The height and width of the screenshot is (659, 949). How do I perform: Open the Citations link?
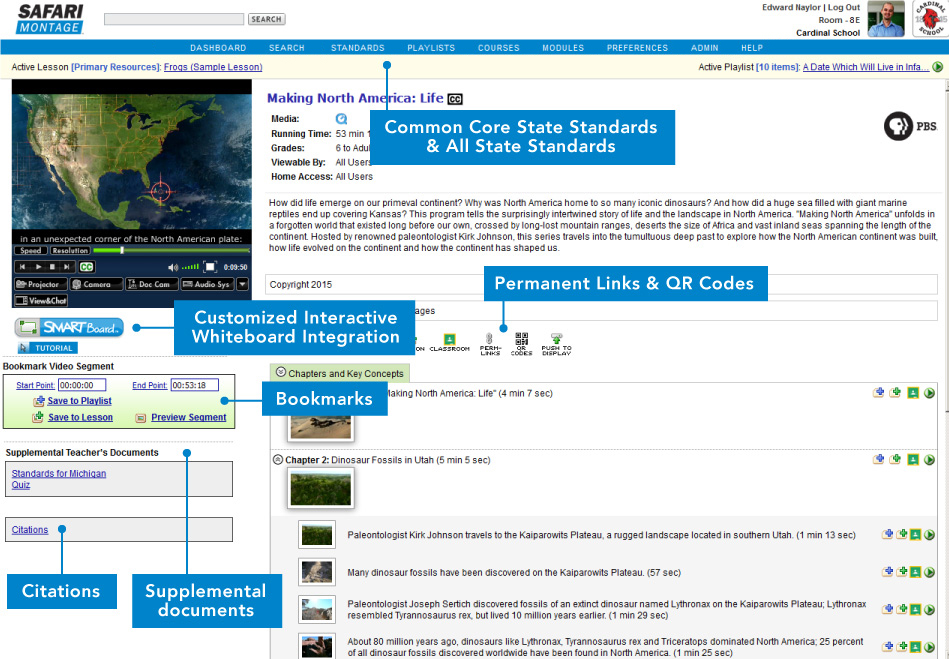(30, 529)
